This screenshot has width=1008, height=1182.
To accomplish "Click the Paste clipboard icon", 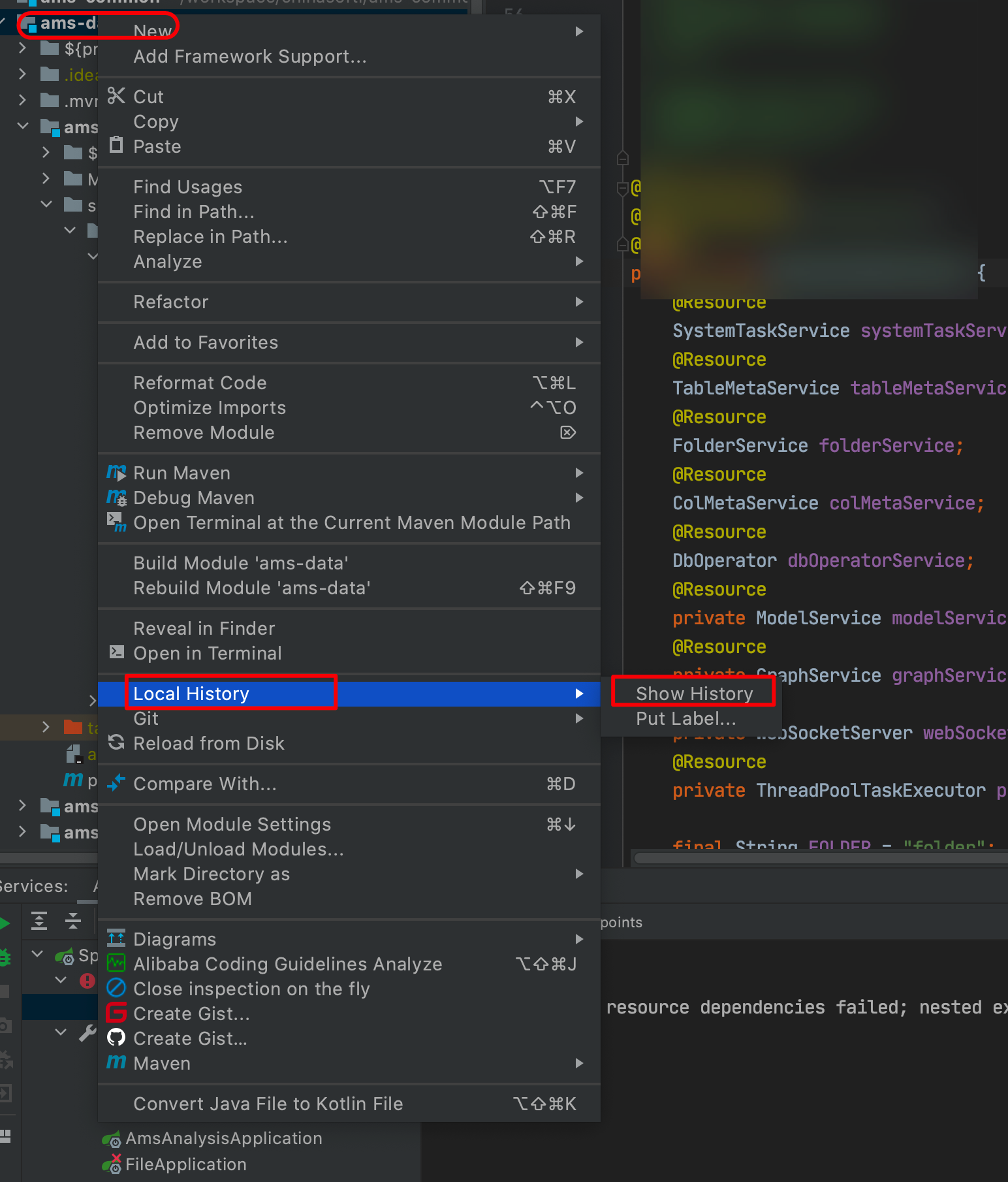I will [116, 145].
